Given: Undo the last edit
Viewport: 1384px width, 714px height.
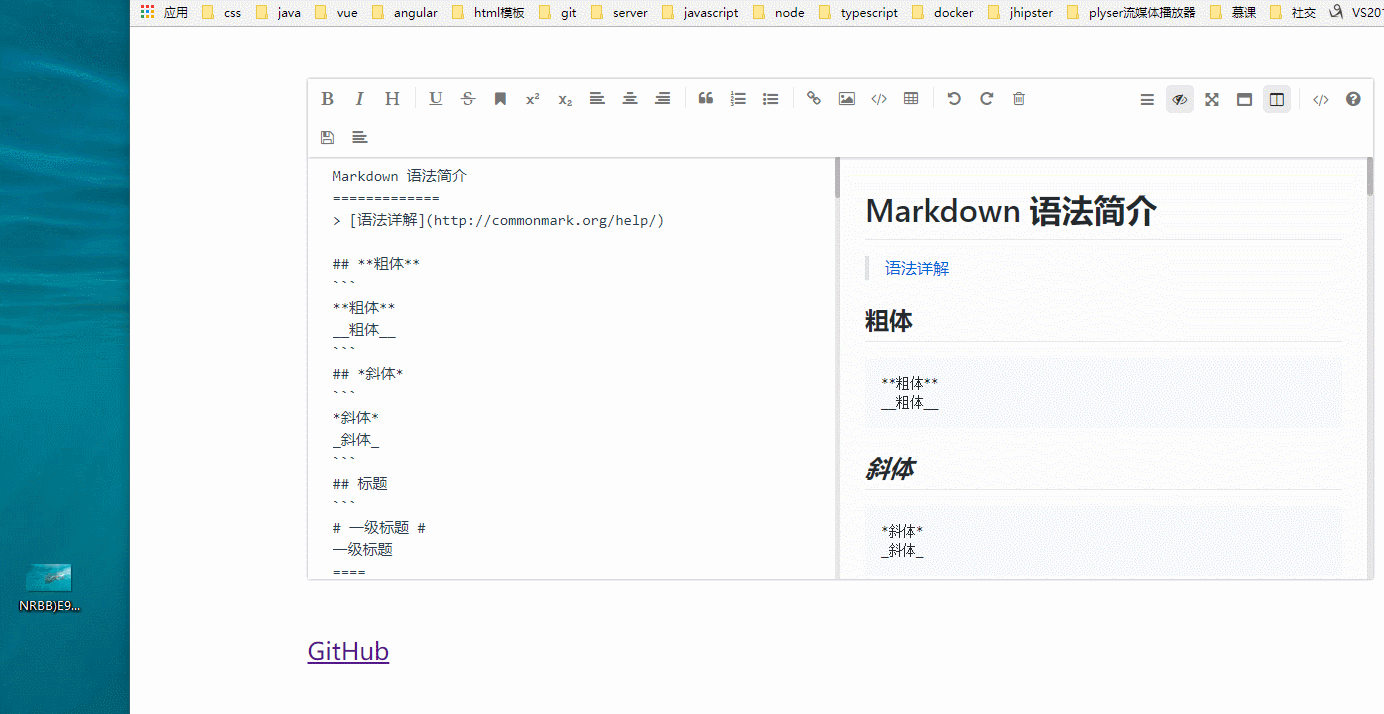Looking at the screenshot, I should [x=954, y=99].
